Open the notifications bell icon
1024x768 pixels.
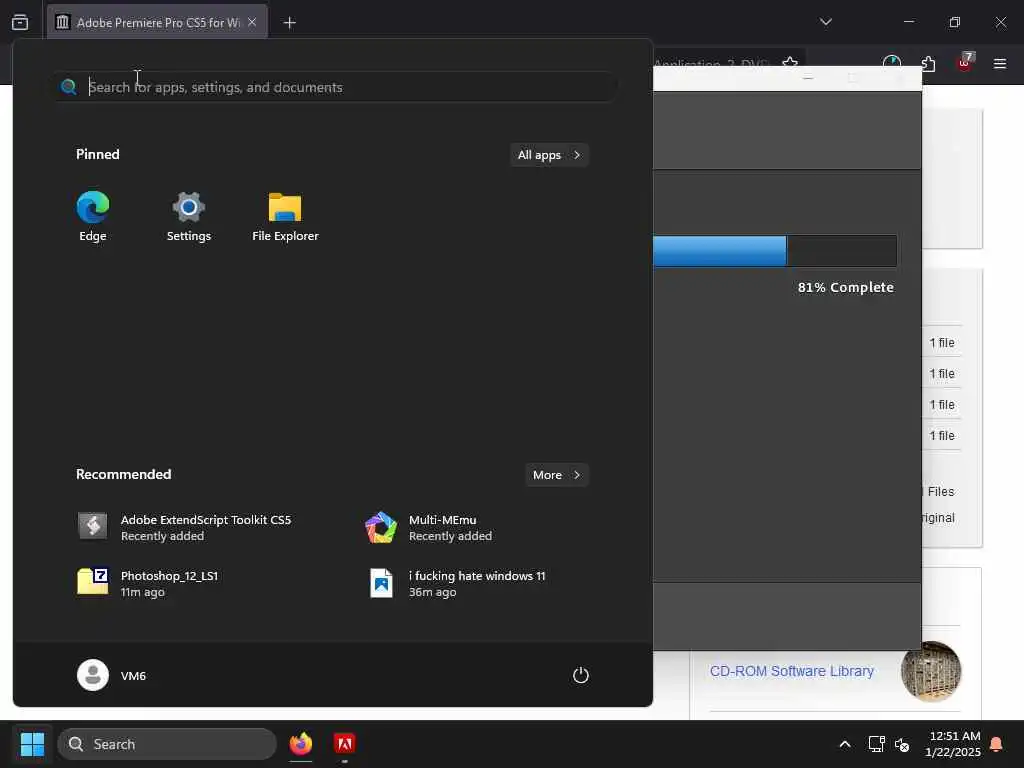point(997,744)
